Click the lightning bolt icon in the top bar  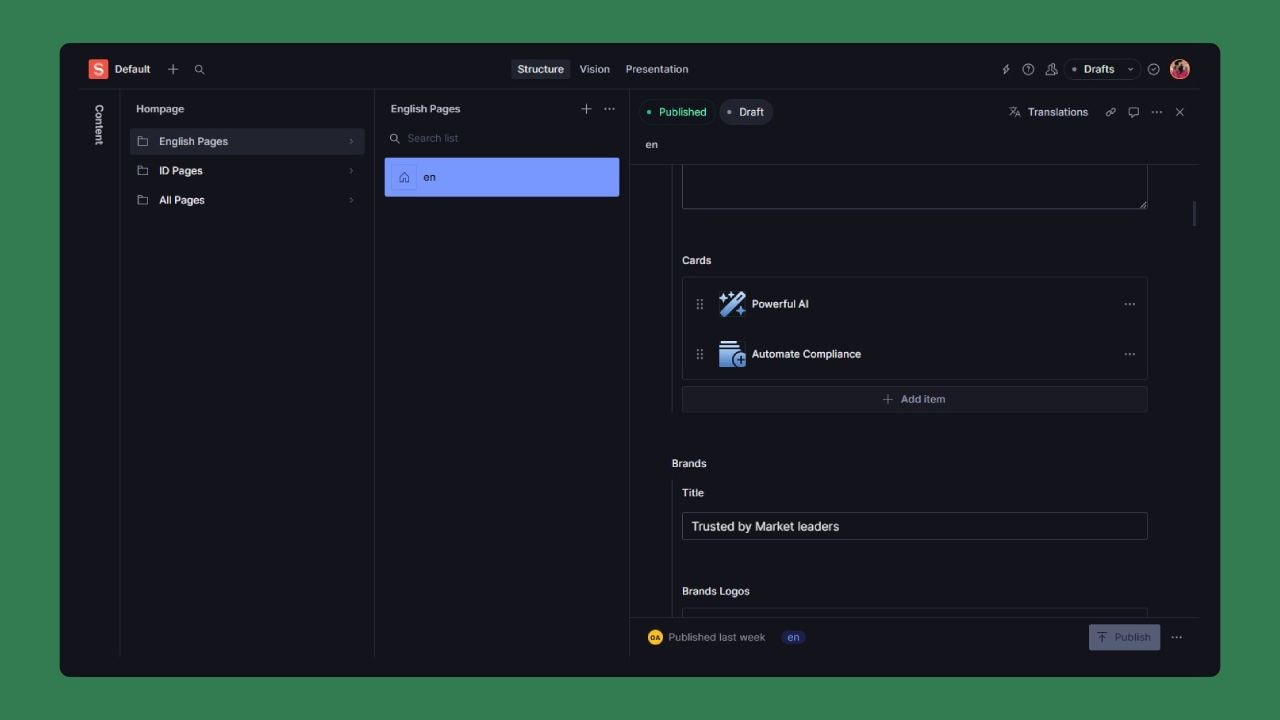click(x=1006, y=69)
